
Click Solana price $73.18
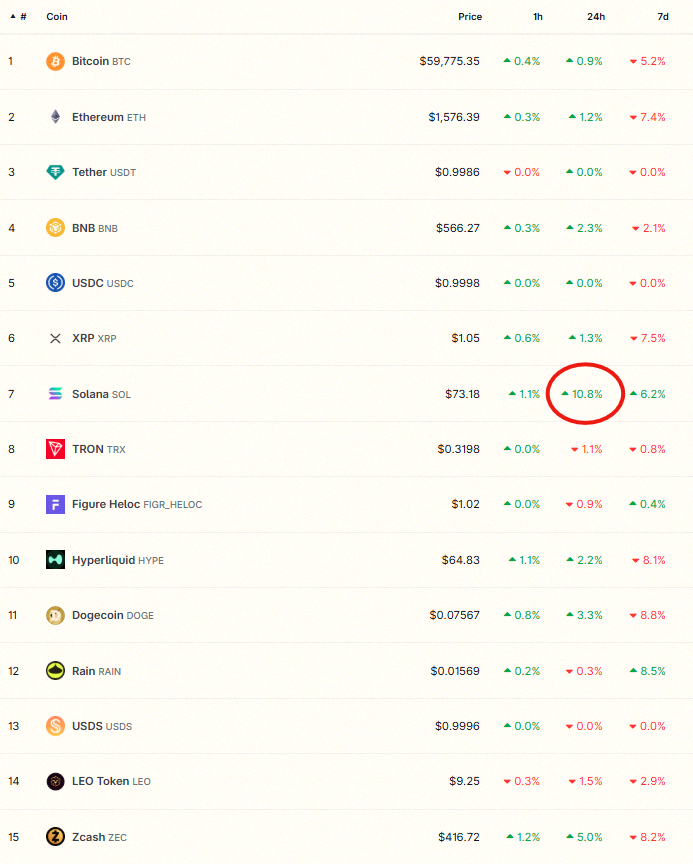(x=462, y=394)
